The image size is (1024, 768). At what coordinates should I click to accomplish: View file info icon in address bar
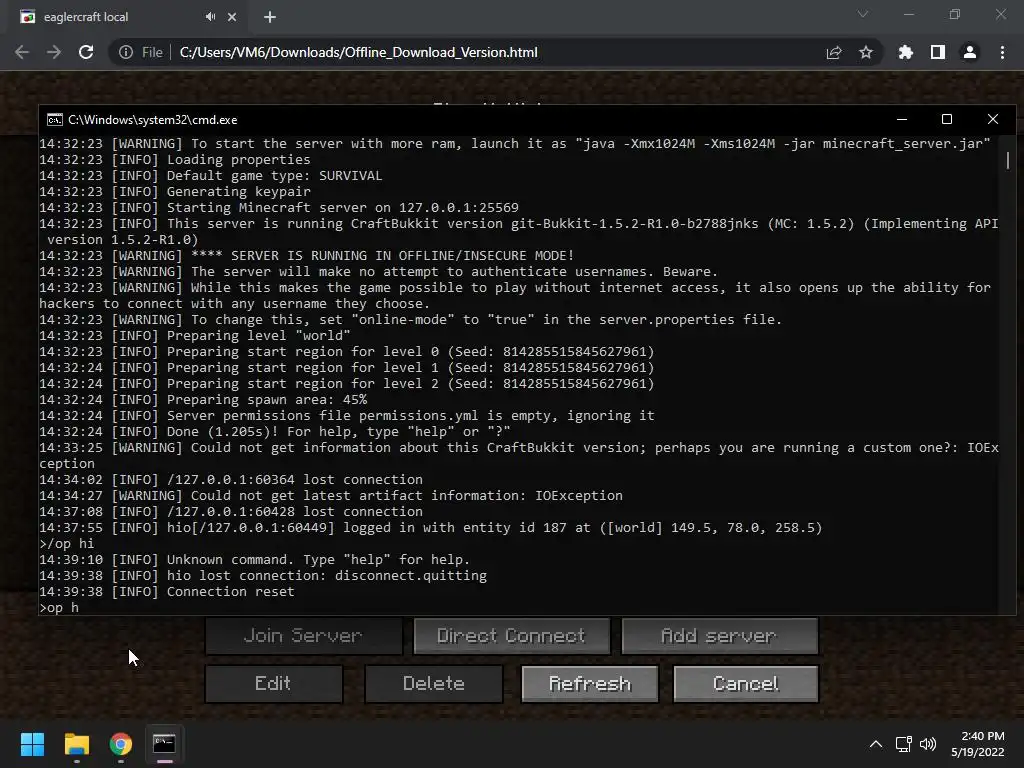coord(126,52)
